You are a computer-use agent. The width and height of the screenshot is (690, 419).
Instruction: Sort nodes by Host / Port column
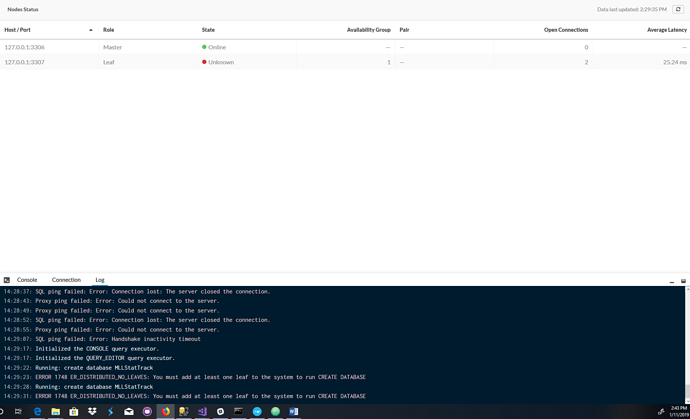point(18,30)
